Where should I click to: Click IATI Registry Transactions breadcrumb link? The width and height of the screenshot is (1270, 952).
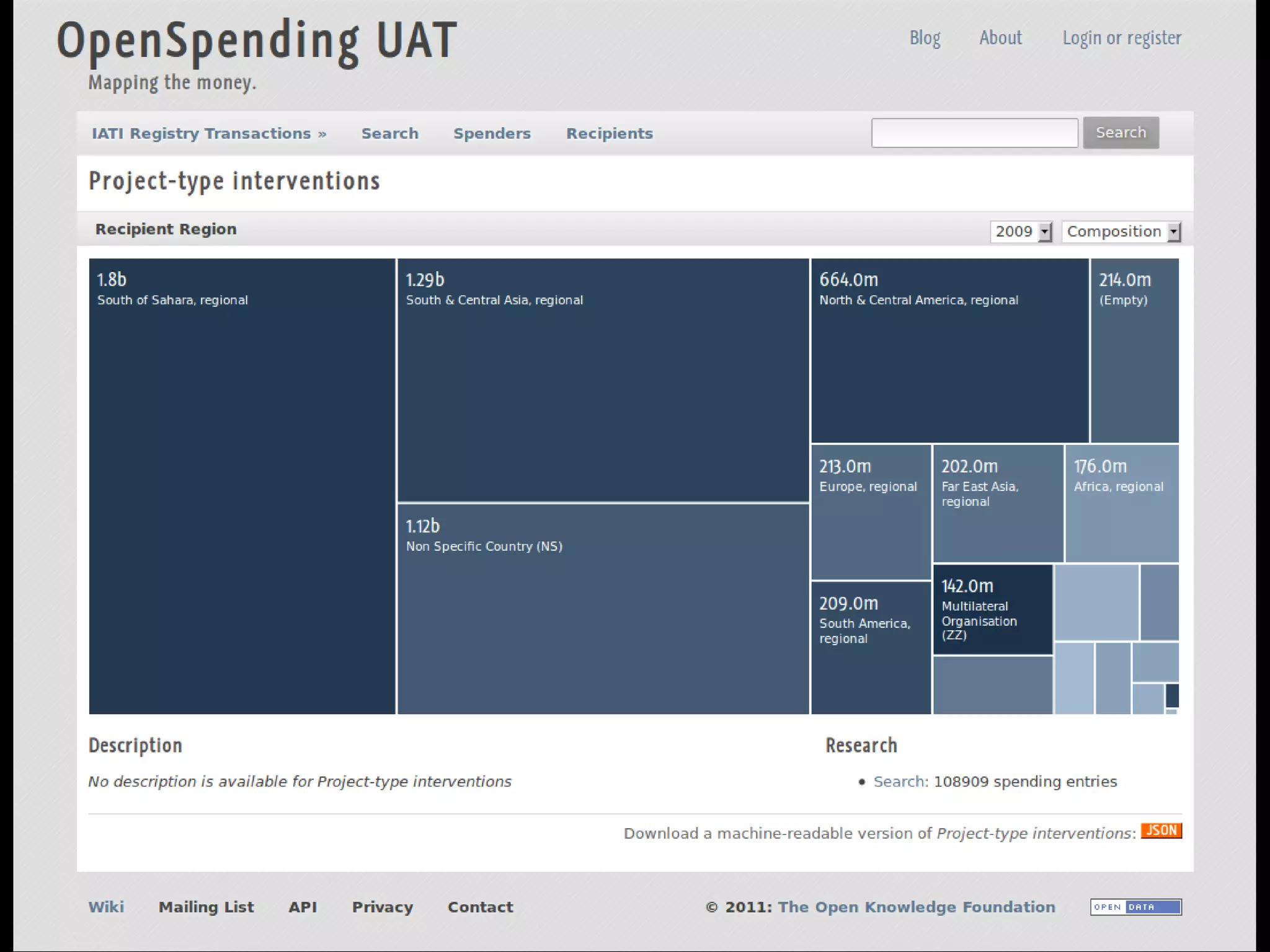pyautogui.click(x=202, y=134)
